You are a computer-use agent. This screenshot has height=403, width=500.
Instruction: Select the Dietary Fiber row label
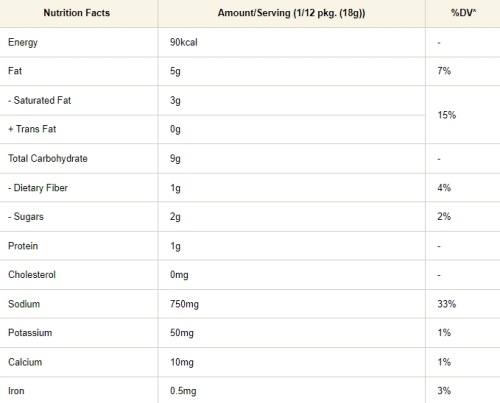38,188
